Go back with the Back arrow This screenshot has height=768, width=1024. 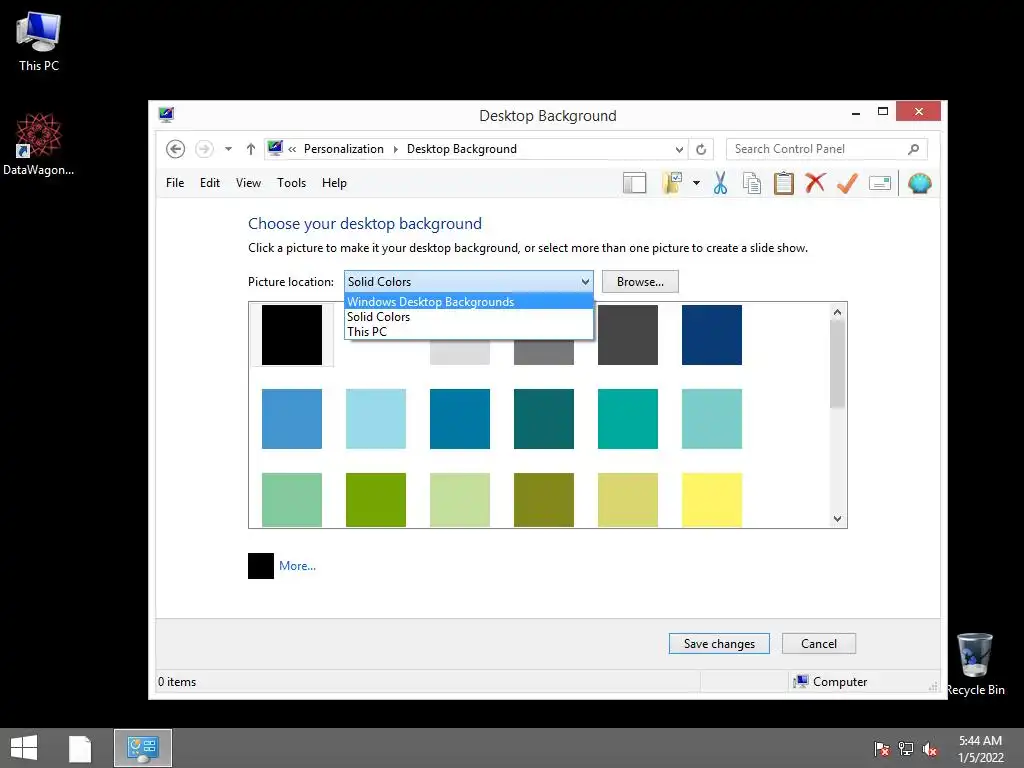pyautogui.click(x=175, y=149)
